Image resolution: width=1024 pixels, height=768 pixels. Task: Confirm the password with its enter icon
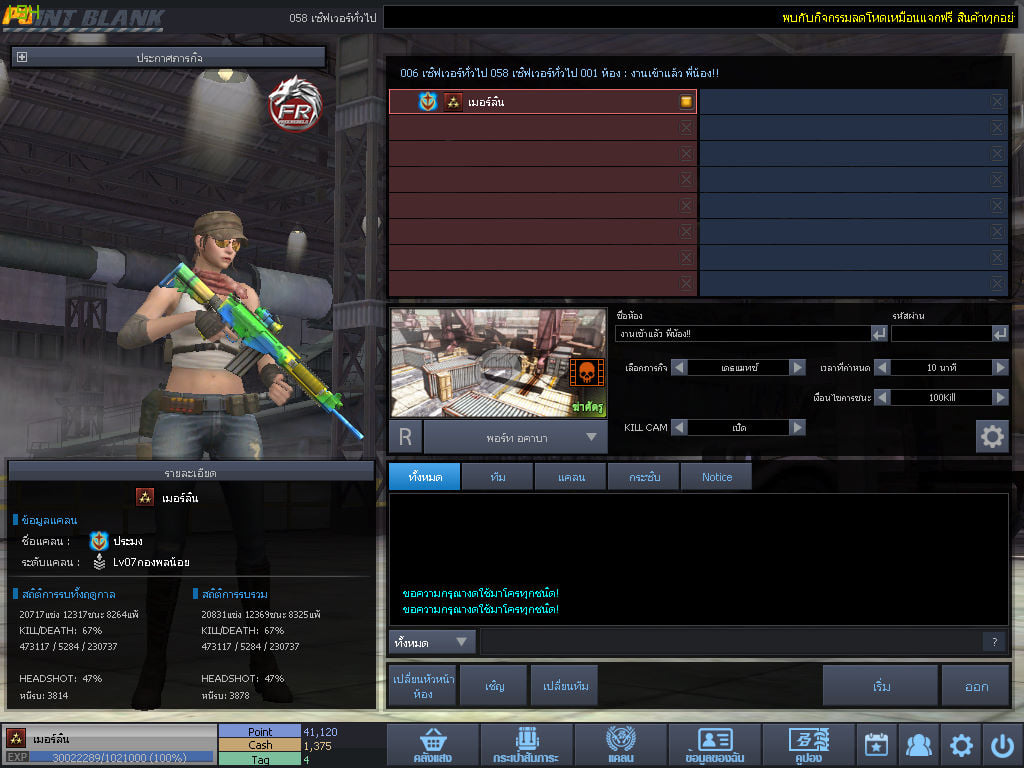tap(1000, 334)
